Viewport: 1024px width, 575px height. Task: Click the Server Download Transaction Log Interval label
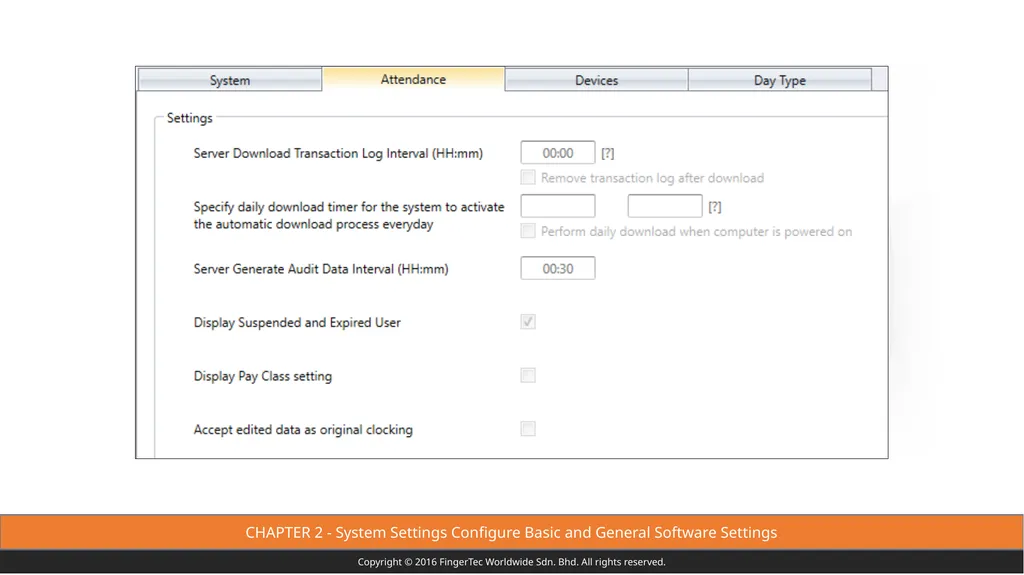pos(338,154)
